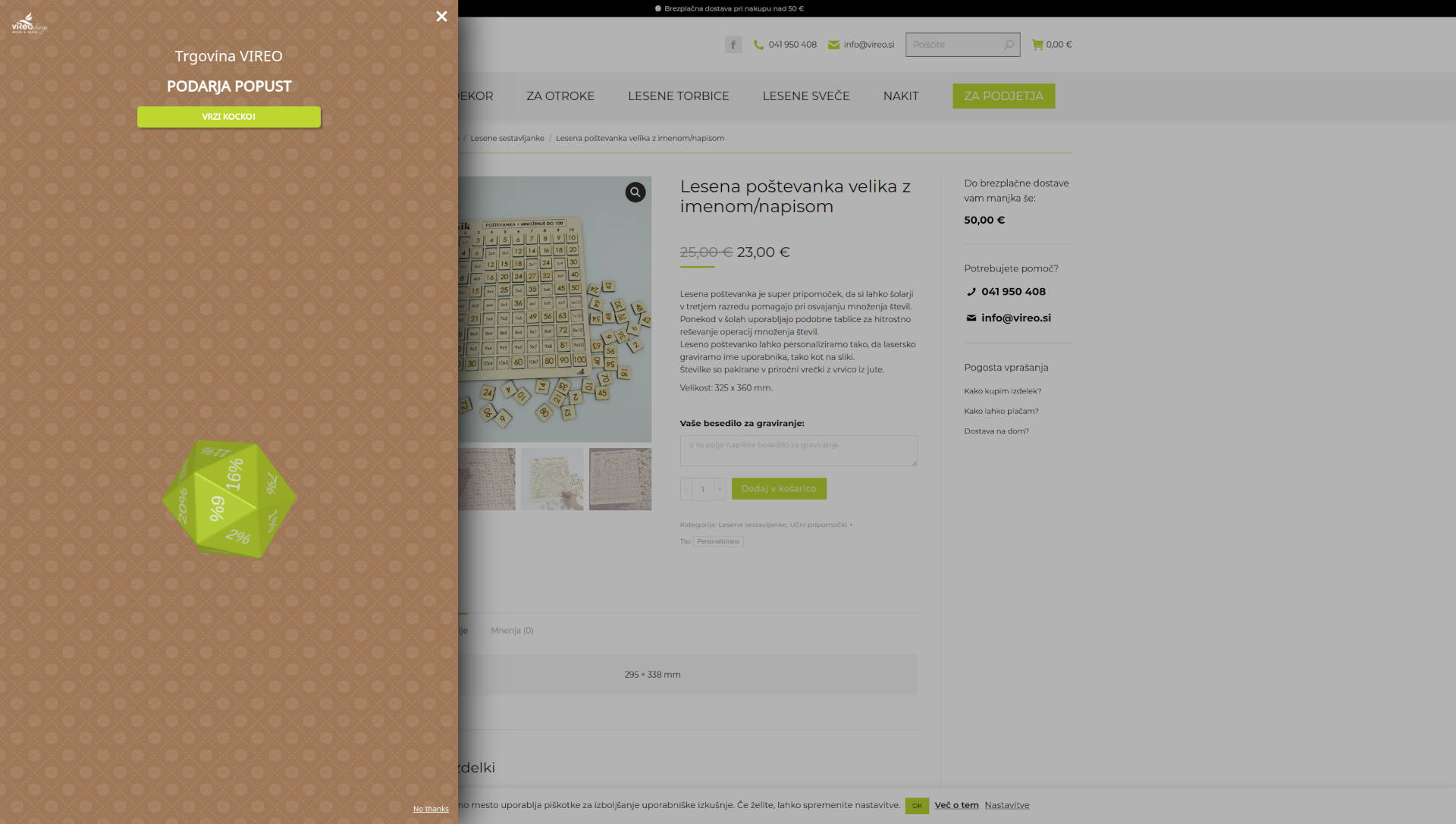Zoom the product image with magnifier
Viewport: 1456px width, 824px height.
pos(635,193)
